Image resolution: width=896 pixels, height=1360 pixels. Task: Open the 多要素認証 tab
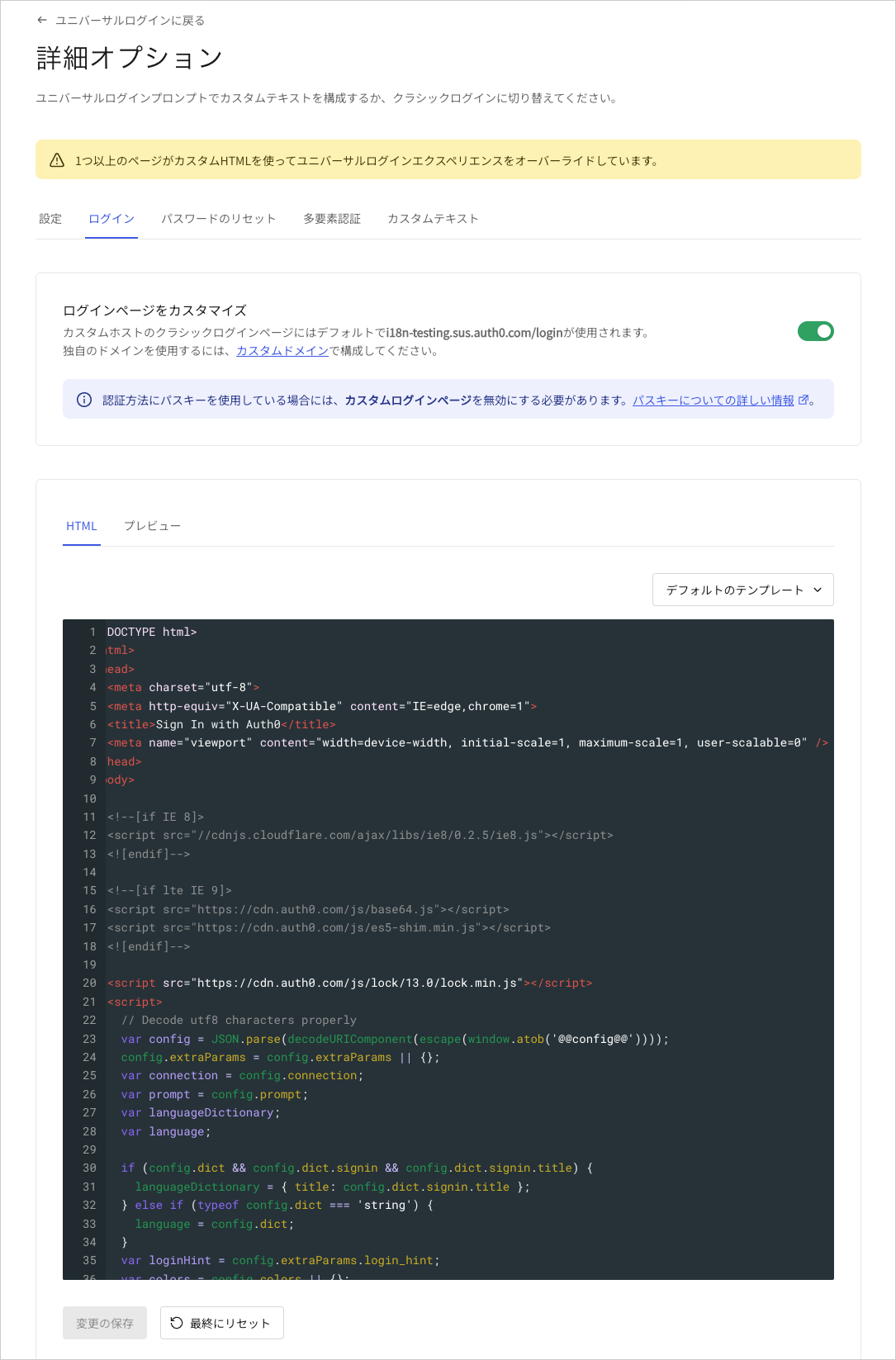pos(332,219)
